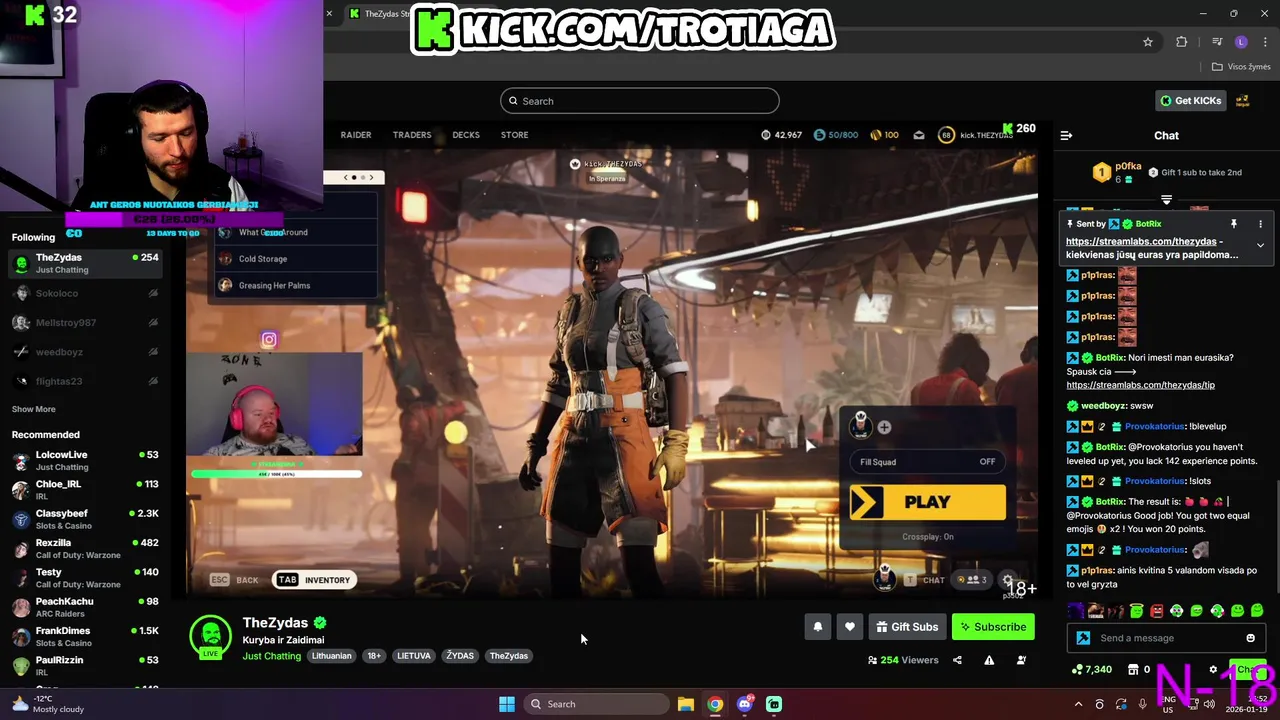
Task: Open the emoji picker in the message box
Action: (x=1250, y=638)
